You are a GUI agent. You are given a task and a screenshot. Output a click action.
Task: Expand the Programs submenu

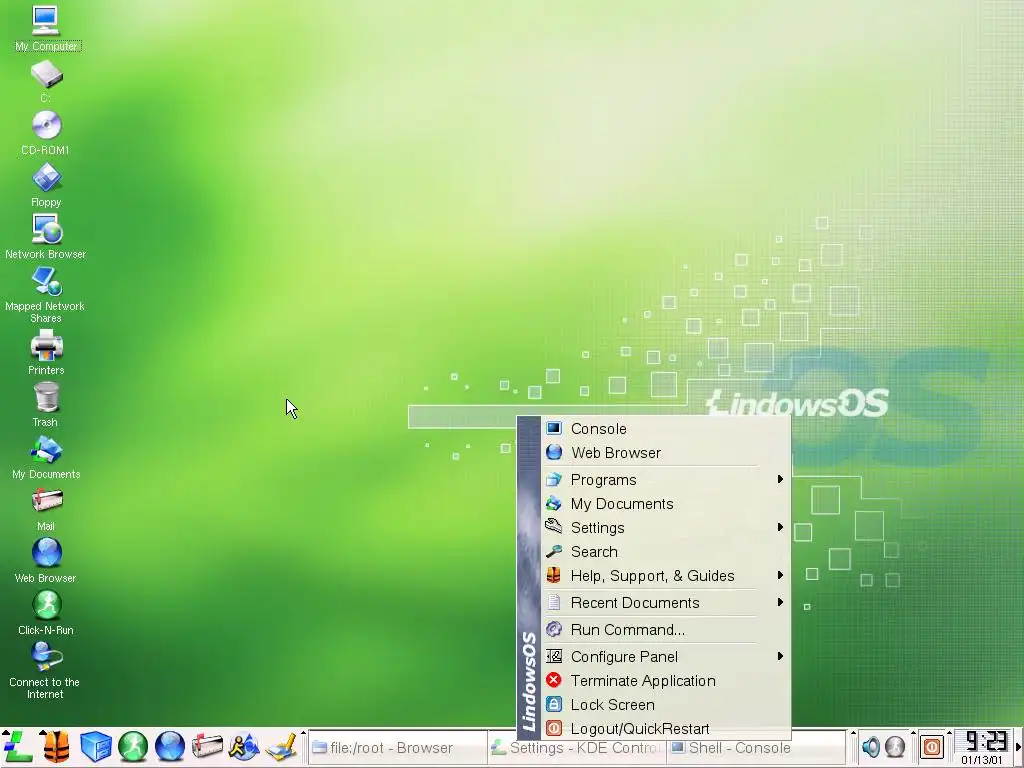[x=666, y=479]
